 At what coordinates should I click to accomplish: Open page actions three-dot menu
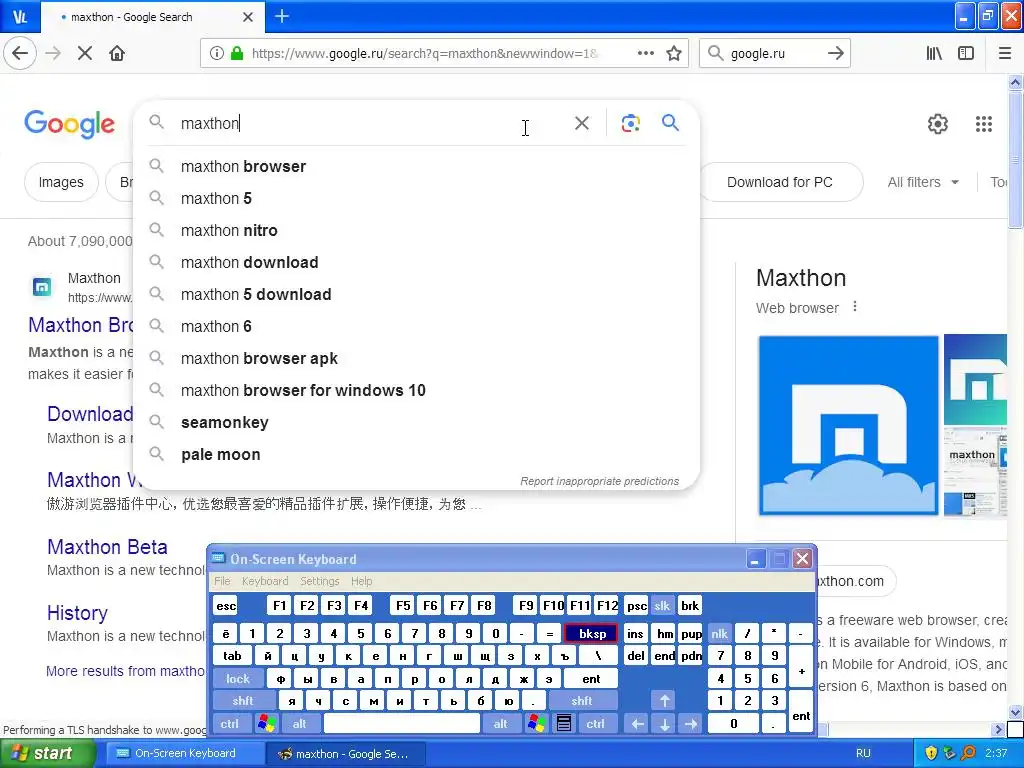[645, 54]
